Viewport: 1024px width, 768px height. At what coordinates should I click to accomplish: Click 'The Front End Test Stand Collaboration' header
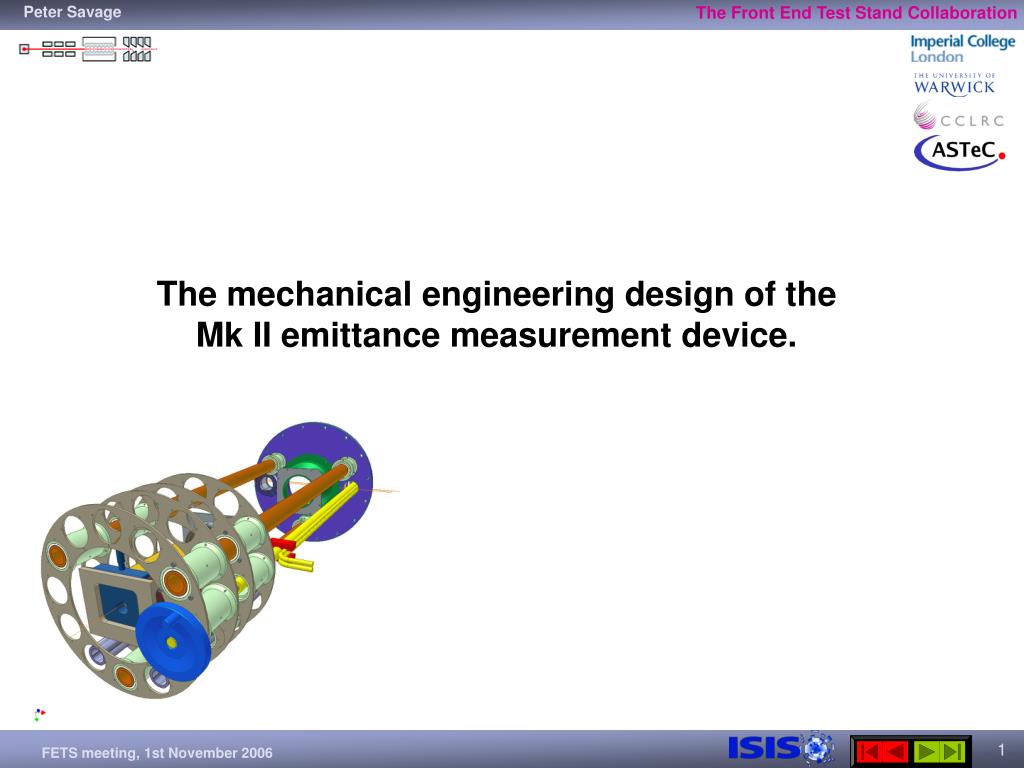[x=856, y=12]
